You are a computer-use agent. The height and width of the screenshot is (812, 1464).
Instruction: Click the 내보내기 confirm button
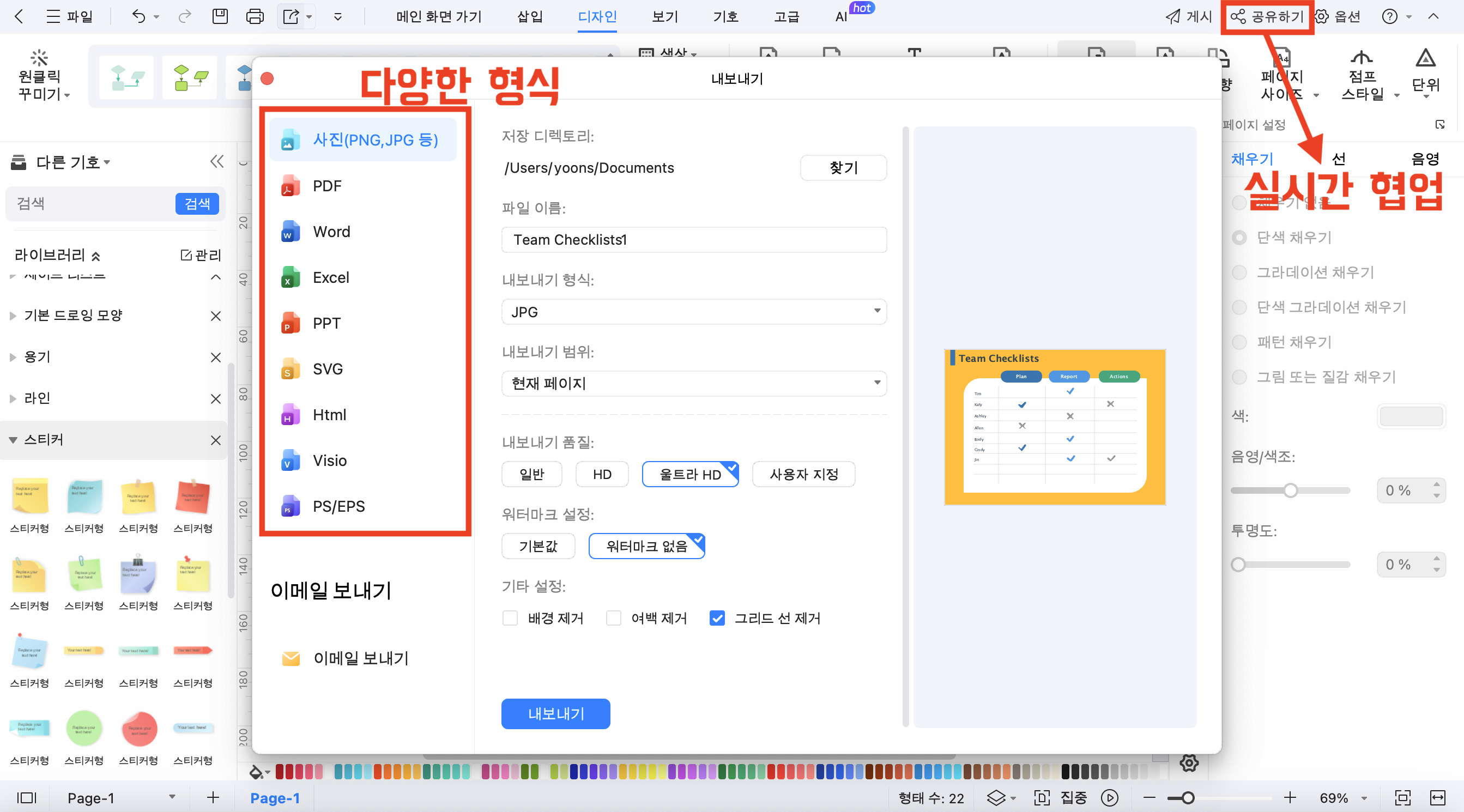[556, 713]
